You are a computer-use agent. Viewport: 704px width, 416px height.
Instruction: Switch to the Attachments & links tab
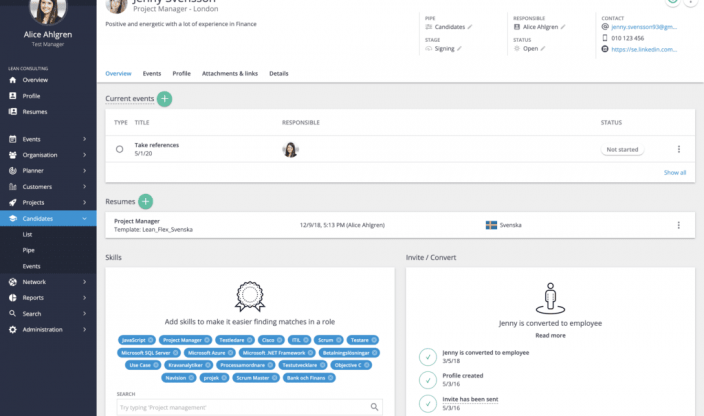pos(229,74)
